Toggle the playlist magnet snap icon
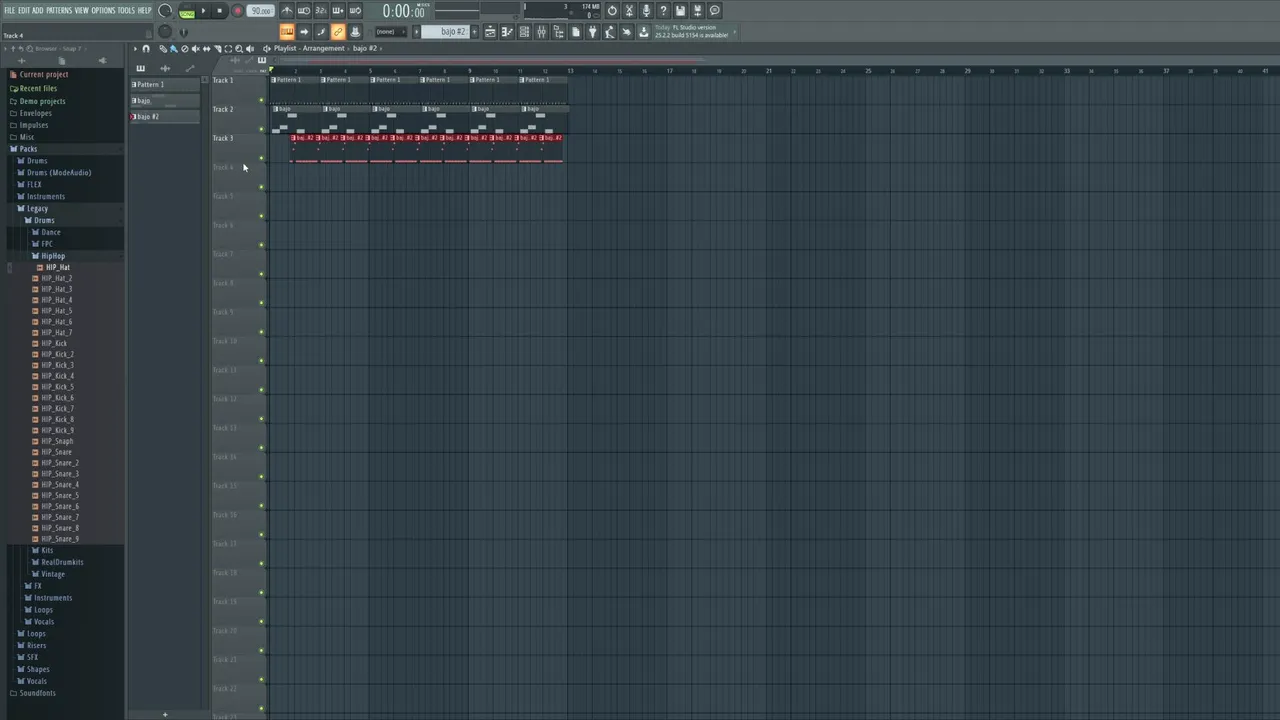 pyautogui.click(x=146, y=48)
